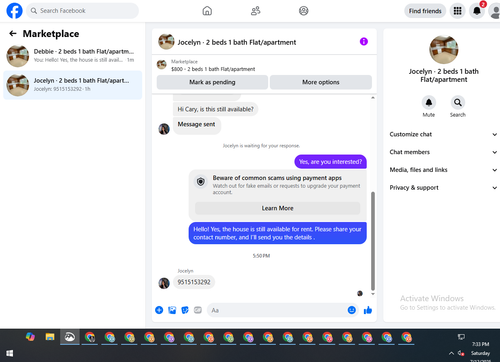Open the Groups icon in top navigation
Viewport: 500px width, 362px height.
point(303,11)
